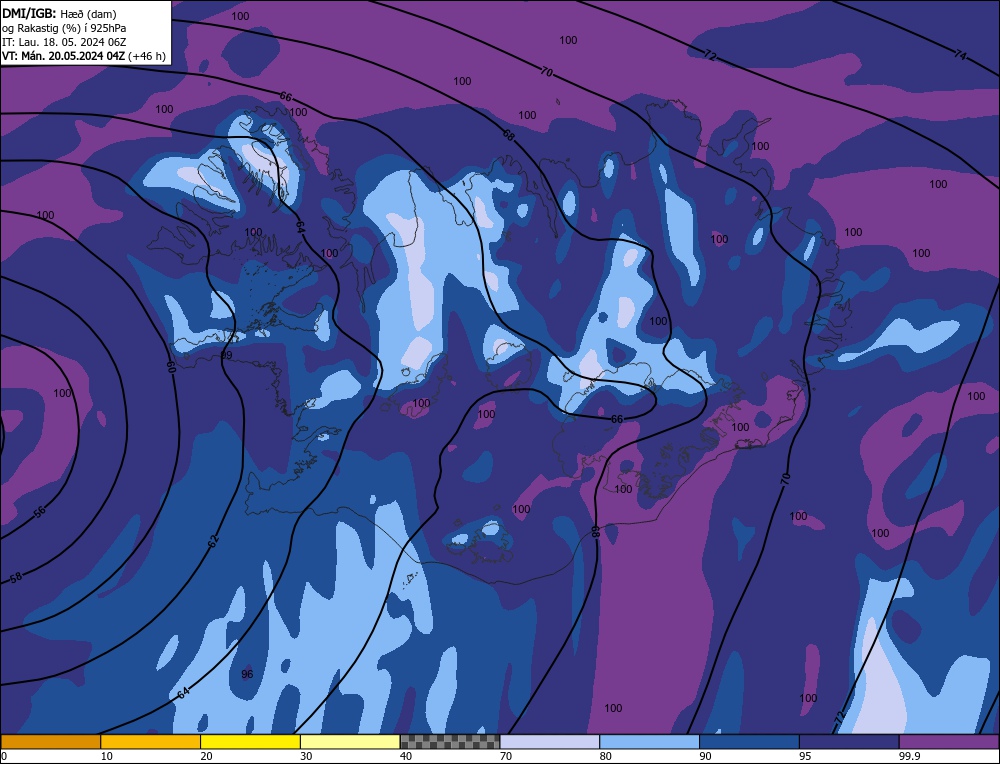
Task: Pick the light blue 80–90 legend swatch
Action: pos(649,742)
